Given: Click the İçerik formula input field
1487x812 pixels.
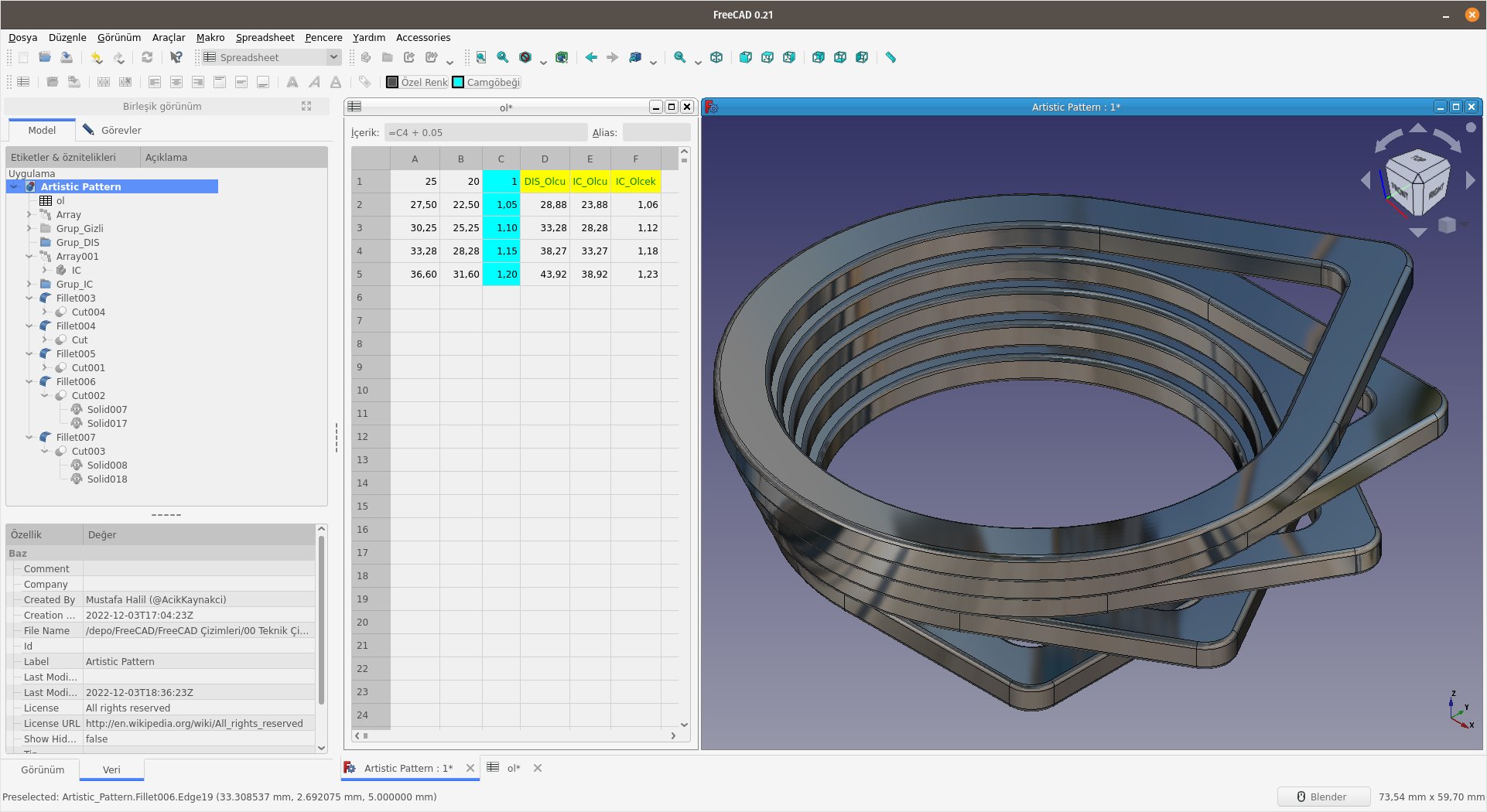Looking at the screenshot, I should pos(485,132).
